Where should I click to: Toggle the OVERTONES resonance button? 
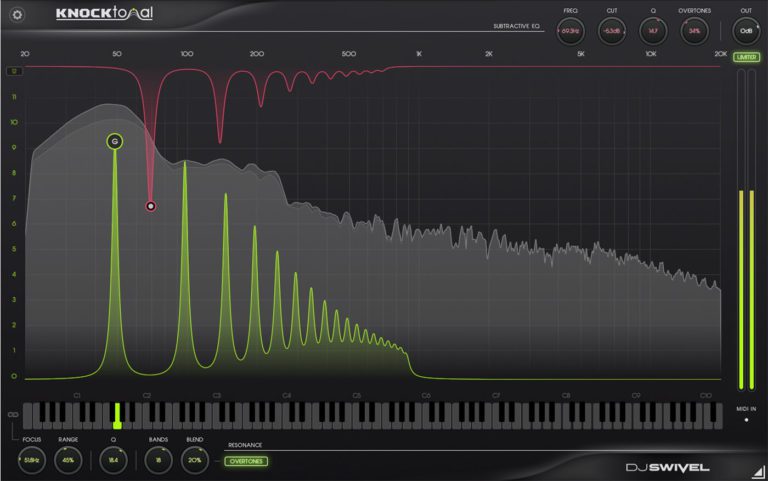(245, 461)
